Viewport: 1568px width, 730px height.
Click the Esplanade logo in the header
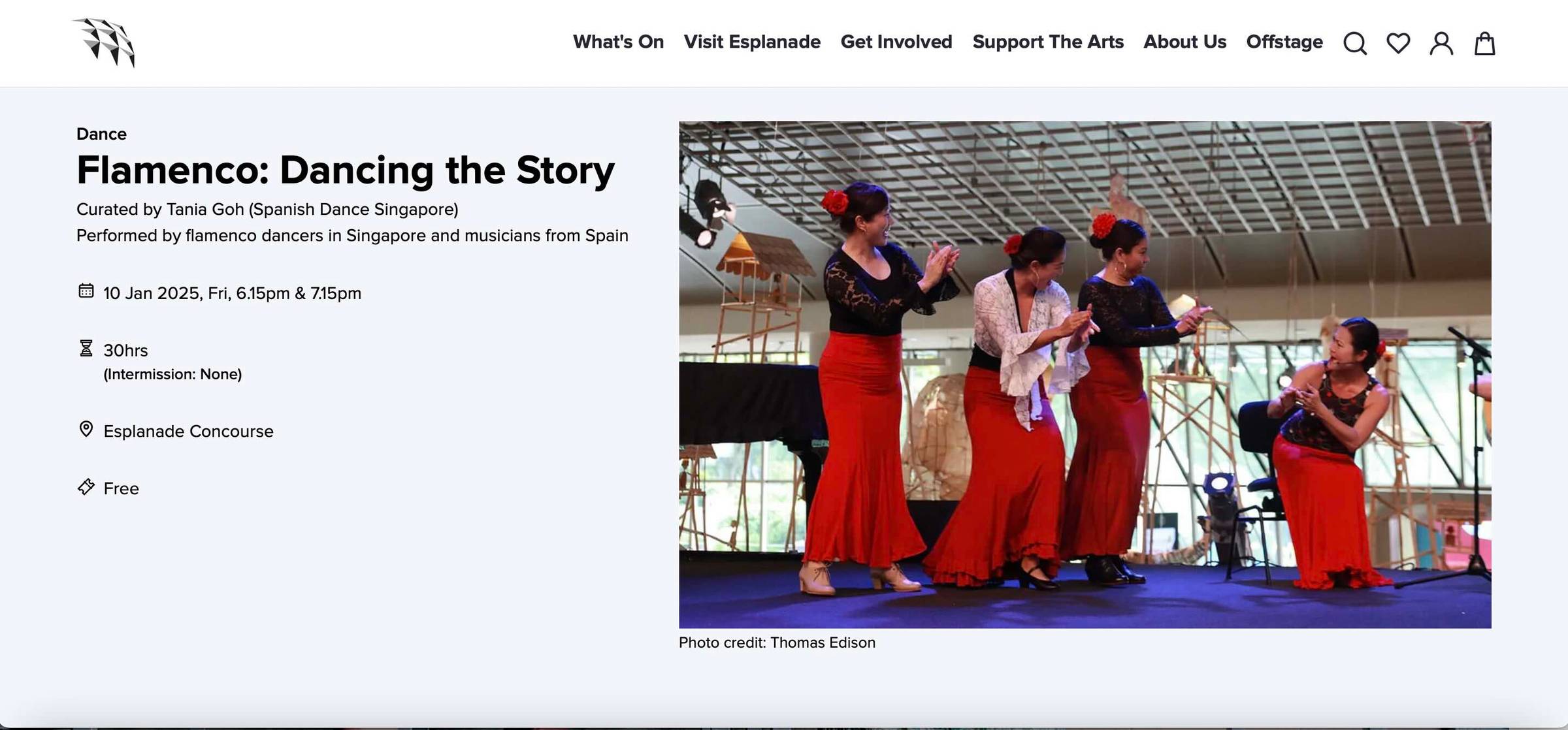pos(104,42)
